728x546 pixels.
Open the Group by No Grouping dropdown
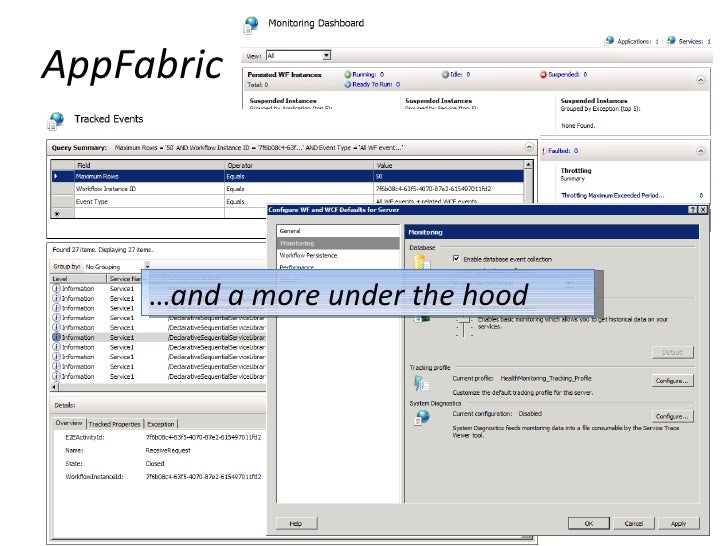147,266
